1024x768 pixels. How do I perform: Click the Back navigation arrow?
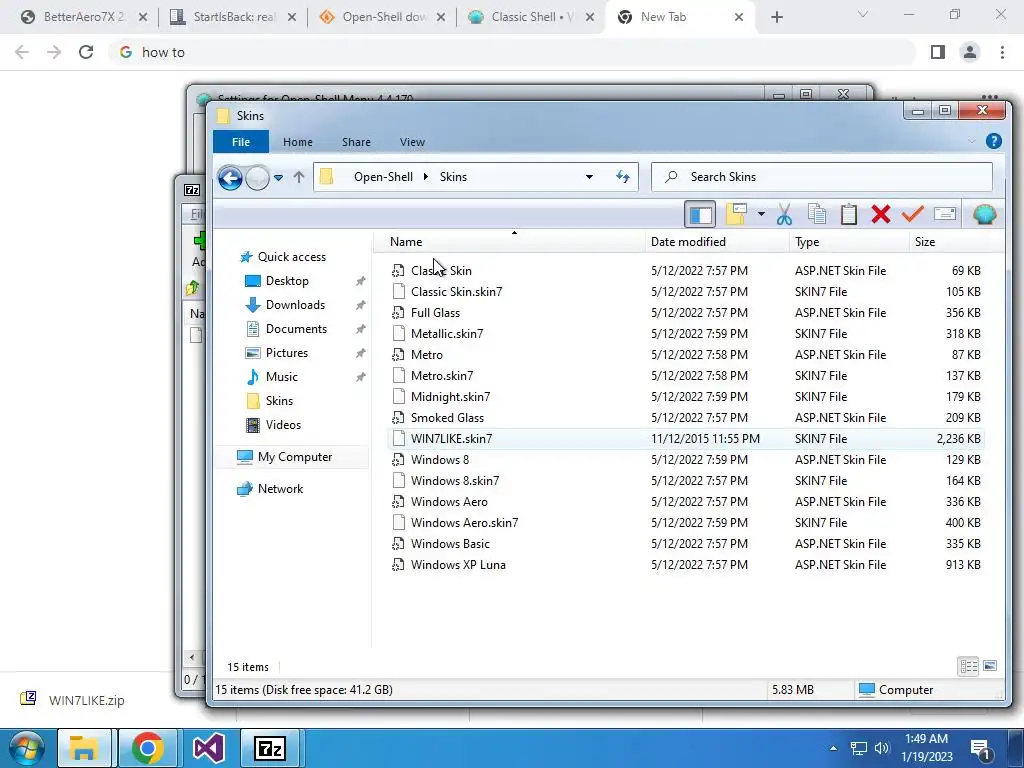tap(230, 178)
